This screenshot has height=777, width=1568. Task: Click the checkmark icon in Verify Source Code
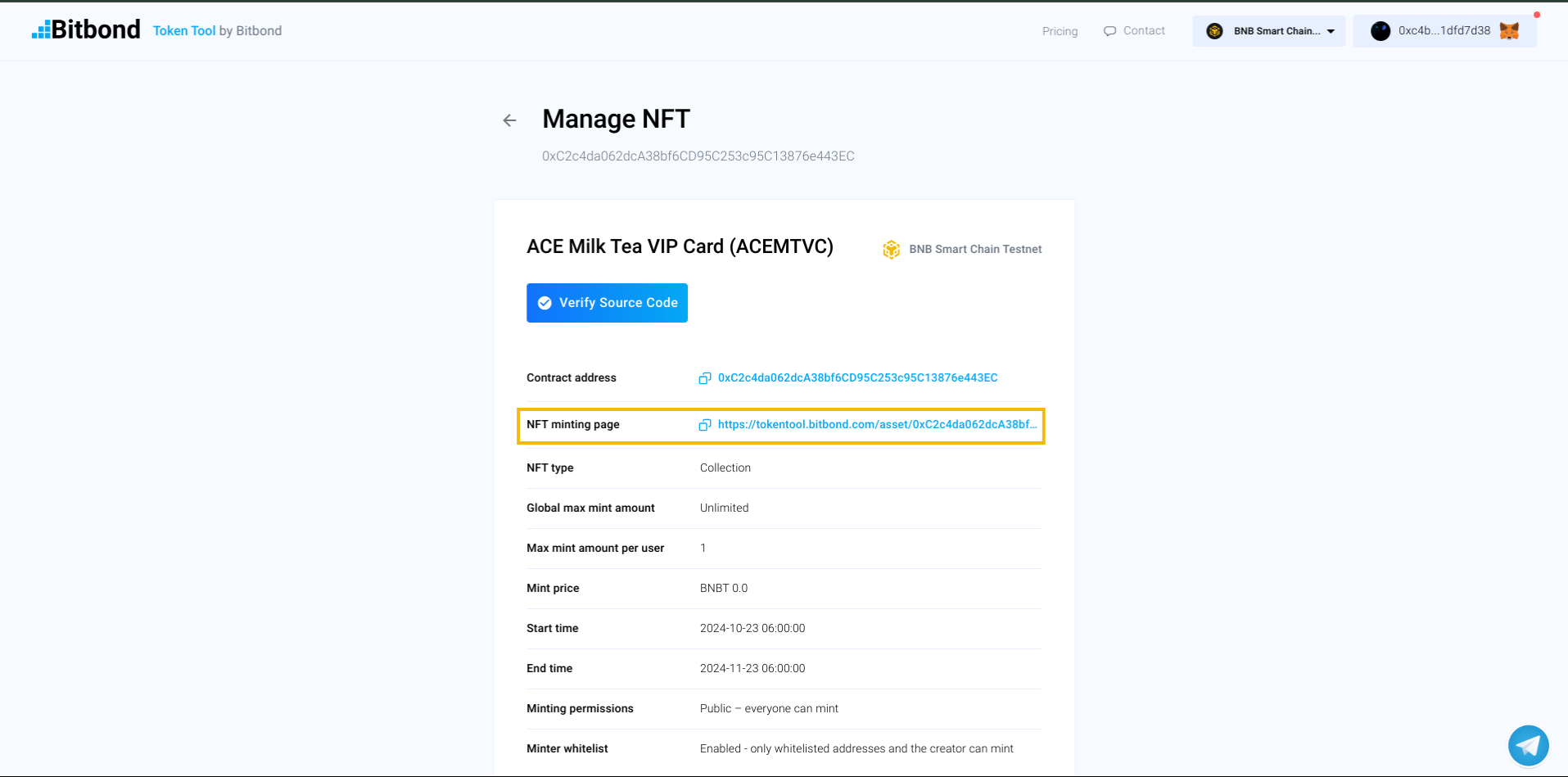pyautogui.click(x=545, y=302)
